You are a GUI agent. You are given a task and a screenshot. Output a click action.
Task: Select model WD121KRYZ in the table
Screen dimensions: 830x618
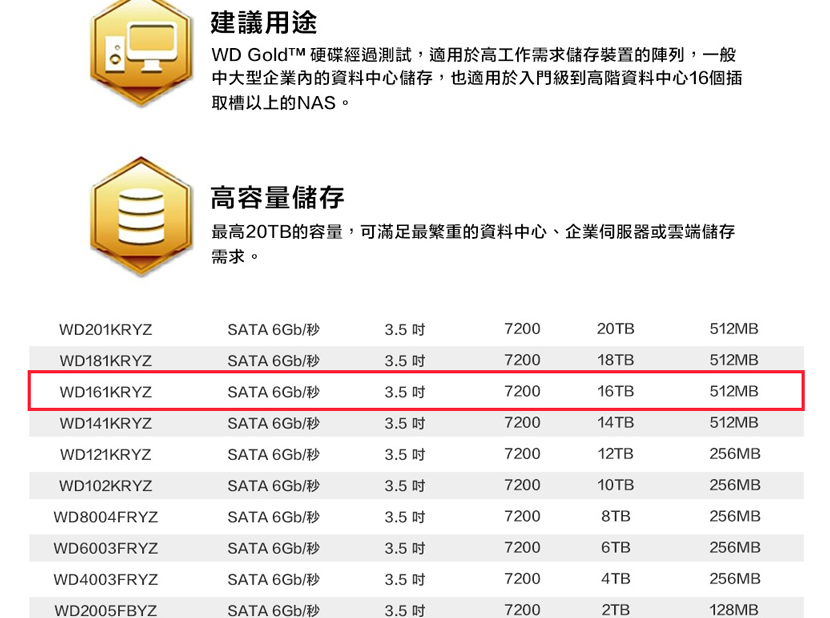click(105, 454)
